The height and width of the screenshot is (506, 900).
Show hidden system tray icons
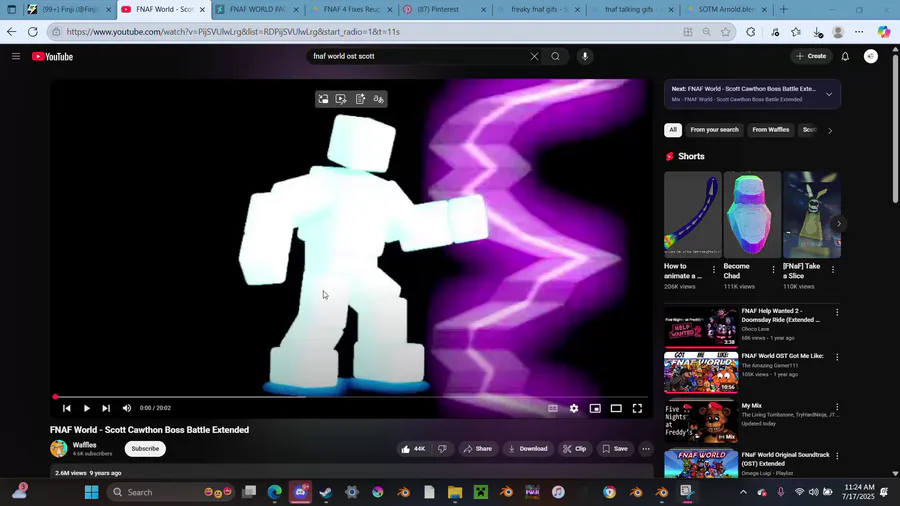[x=743, y=492]
